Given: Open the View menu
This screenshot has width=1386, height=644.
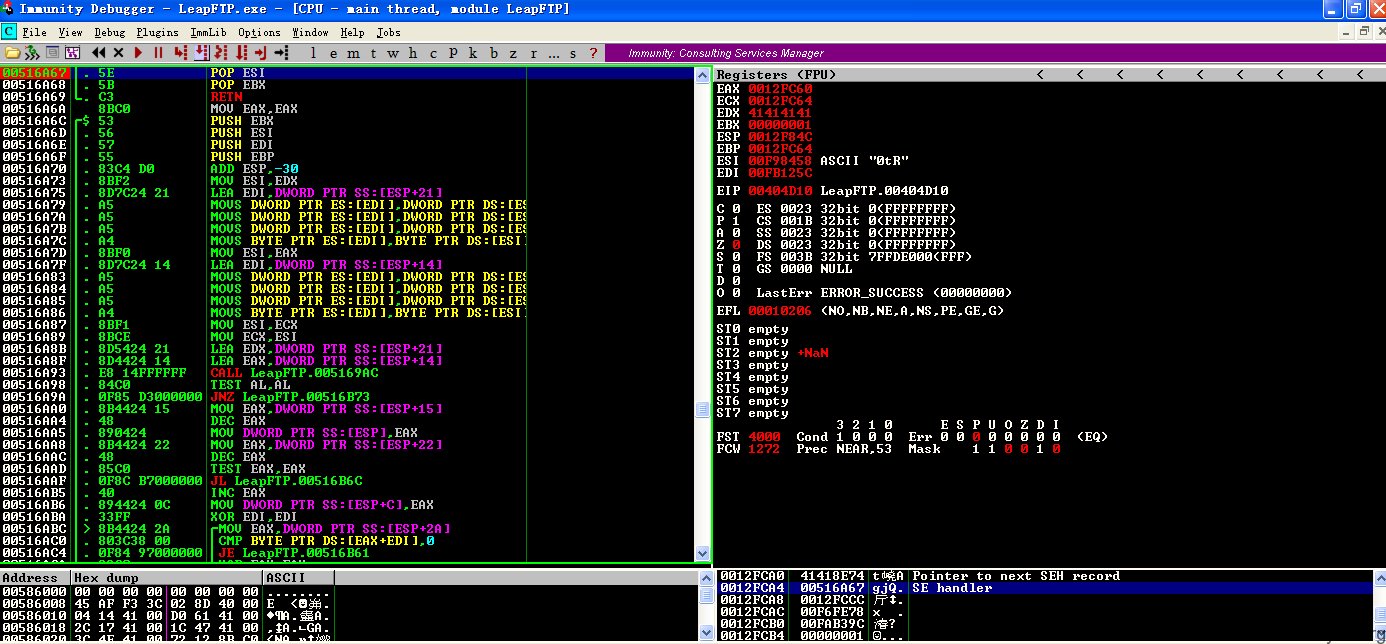Looking at the screenshot, I should point(70,32).
